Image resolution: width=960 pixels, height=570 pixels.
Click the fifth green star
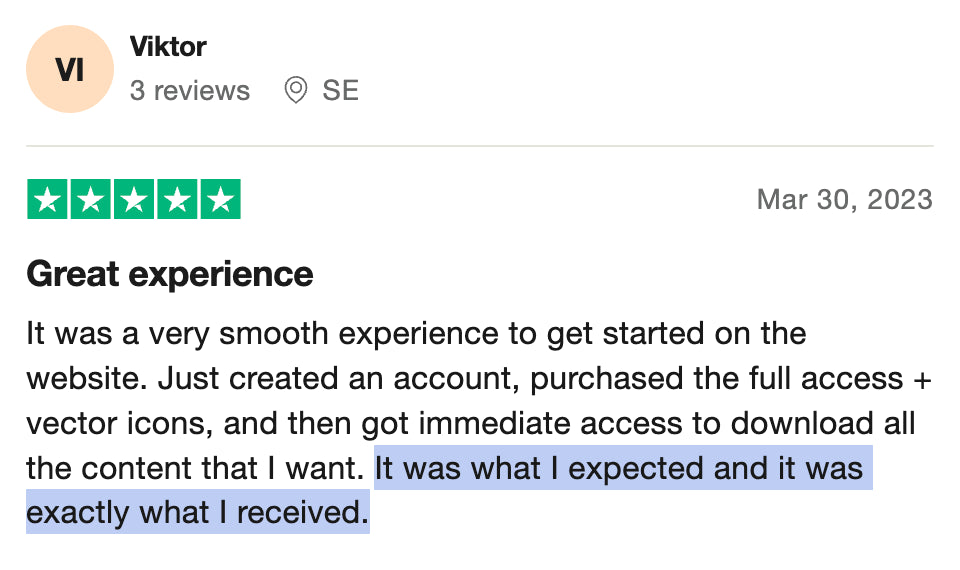click(x=220, y=199)
